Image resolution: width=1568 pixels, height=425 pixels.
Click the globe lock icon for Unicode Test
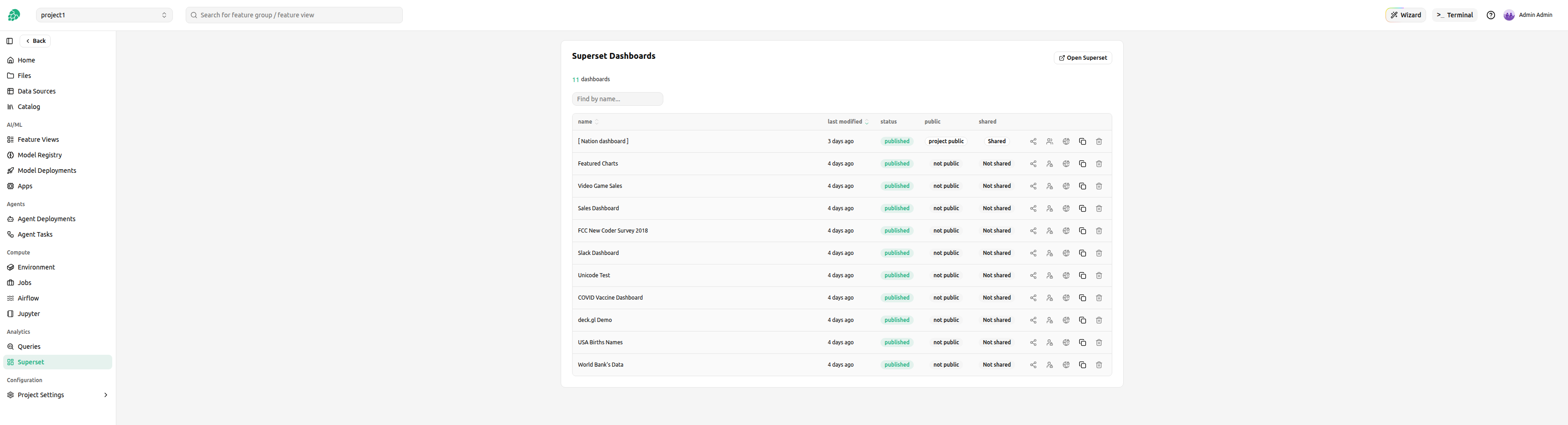click(x=1066, y=276)
